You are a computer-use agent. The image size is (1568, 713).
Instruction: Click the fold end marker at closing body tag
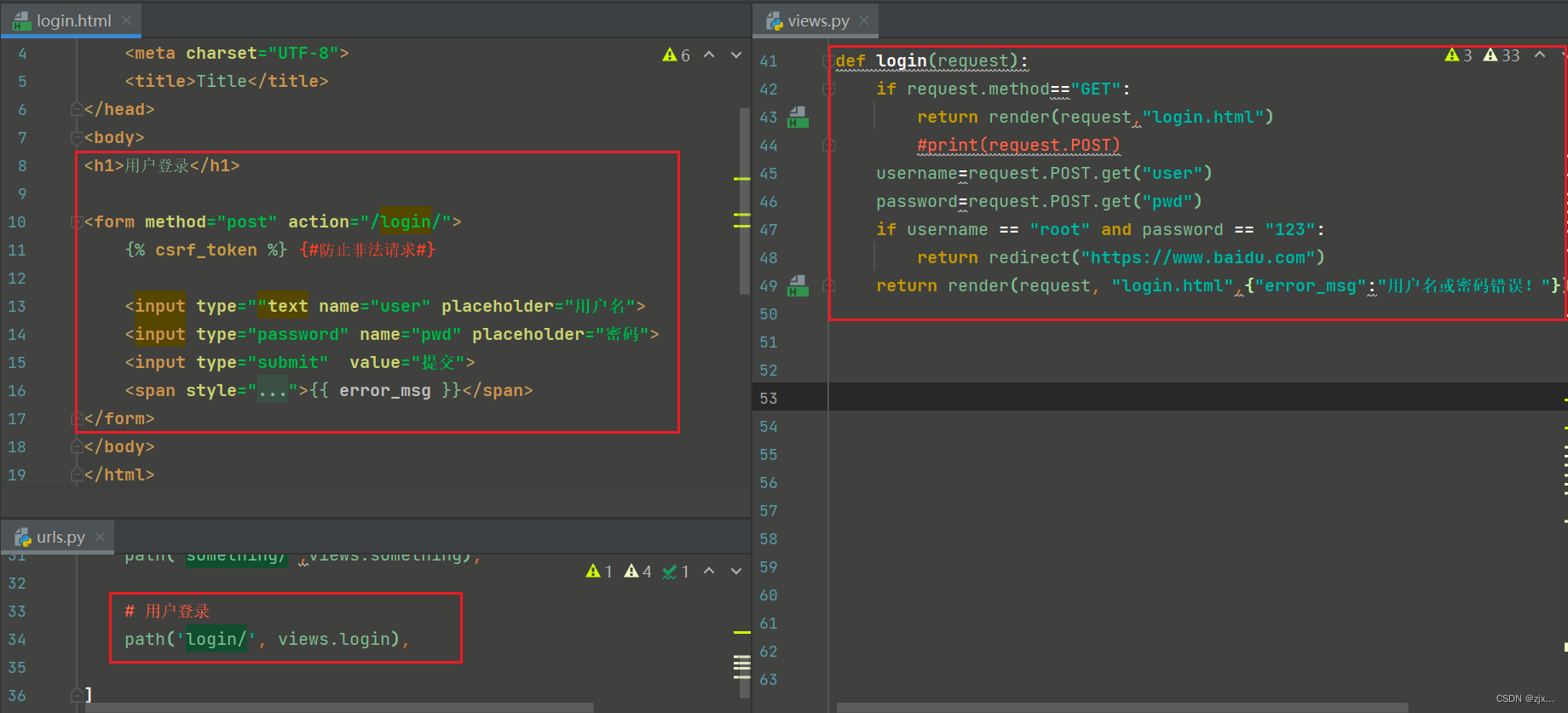click(77, 446)
